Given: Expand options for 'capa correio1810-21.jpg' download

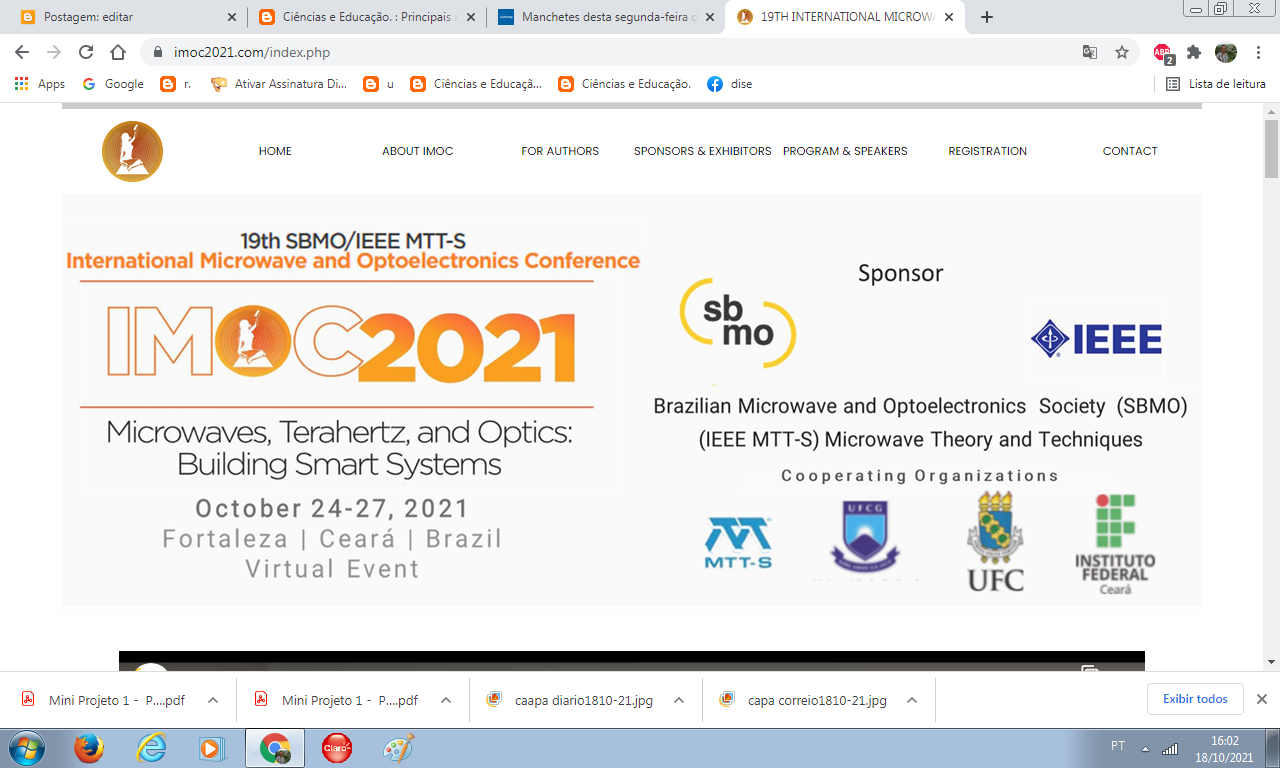Looking at the screenshot, I should click(x=912, y=700).
